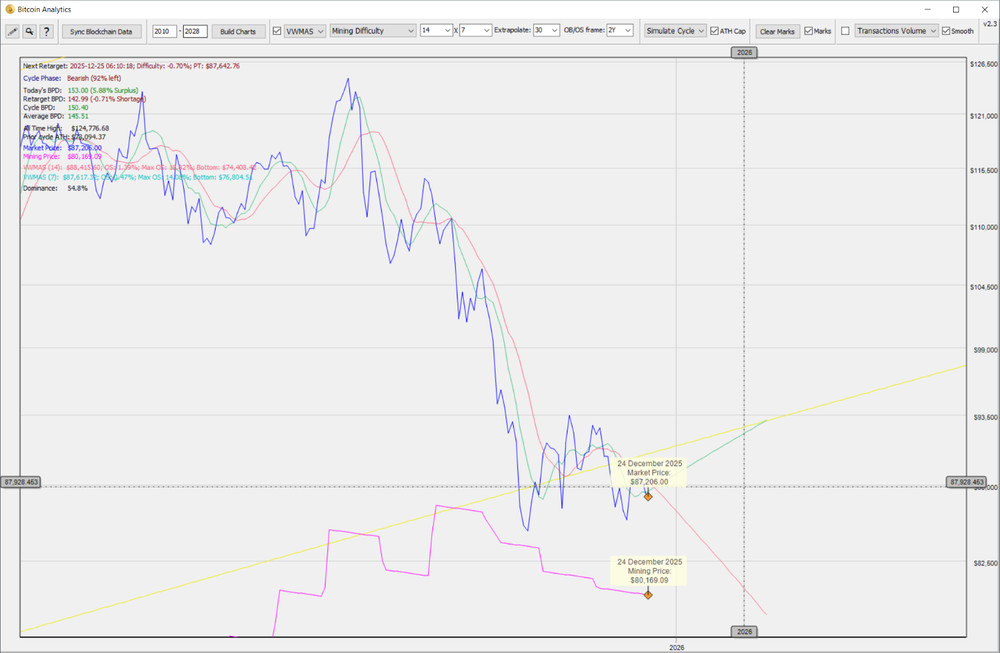Click the Retarget BPD 142.99 line
The height and width of the screenshot is (653, 1000).
[x=84, y=99]
